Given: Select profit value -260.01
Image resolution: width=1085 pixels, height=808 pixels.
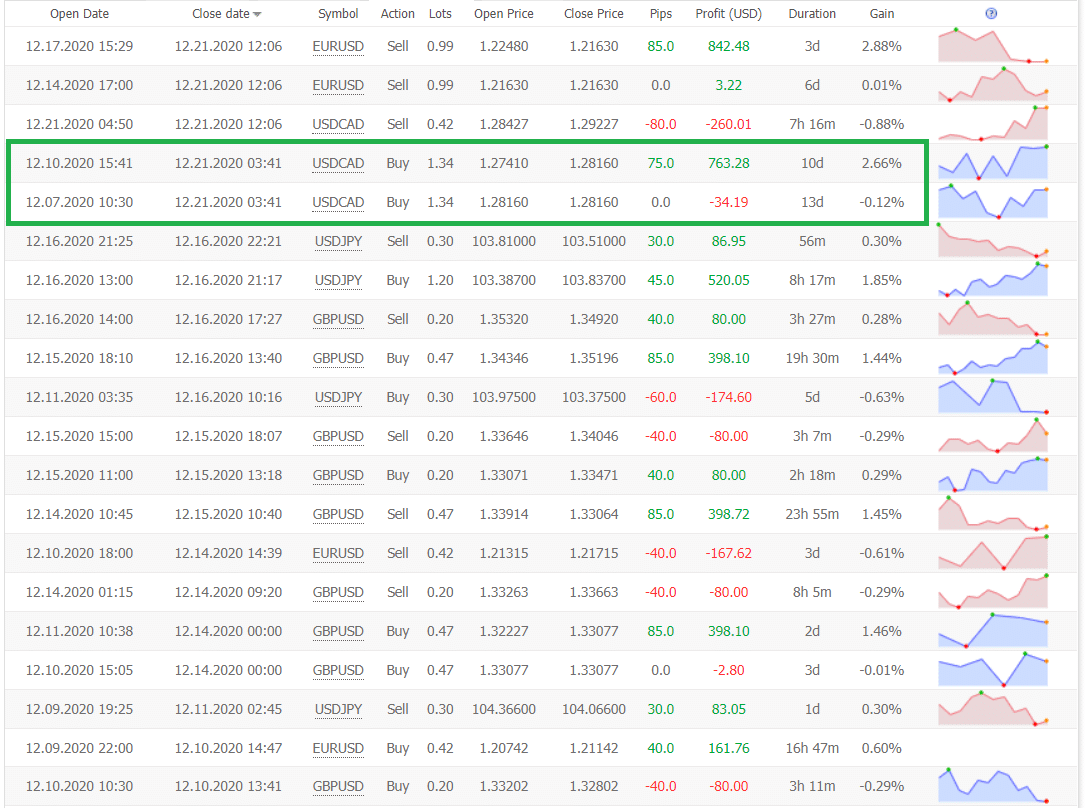Looking at the screenshot, I should (728, 125).
